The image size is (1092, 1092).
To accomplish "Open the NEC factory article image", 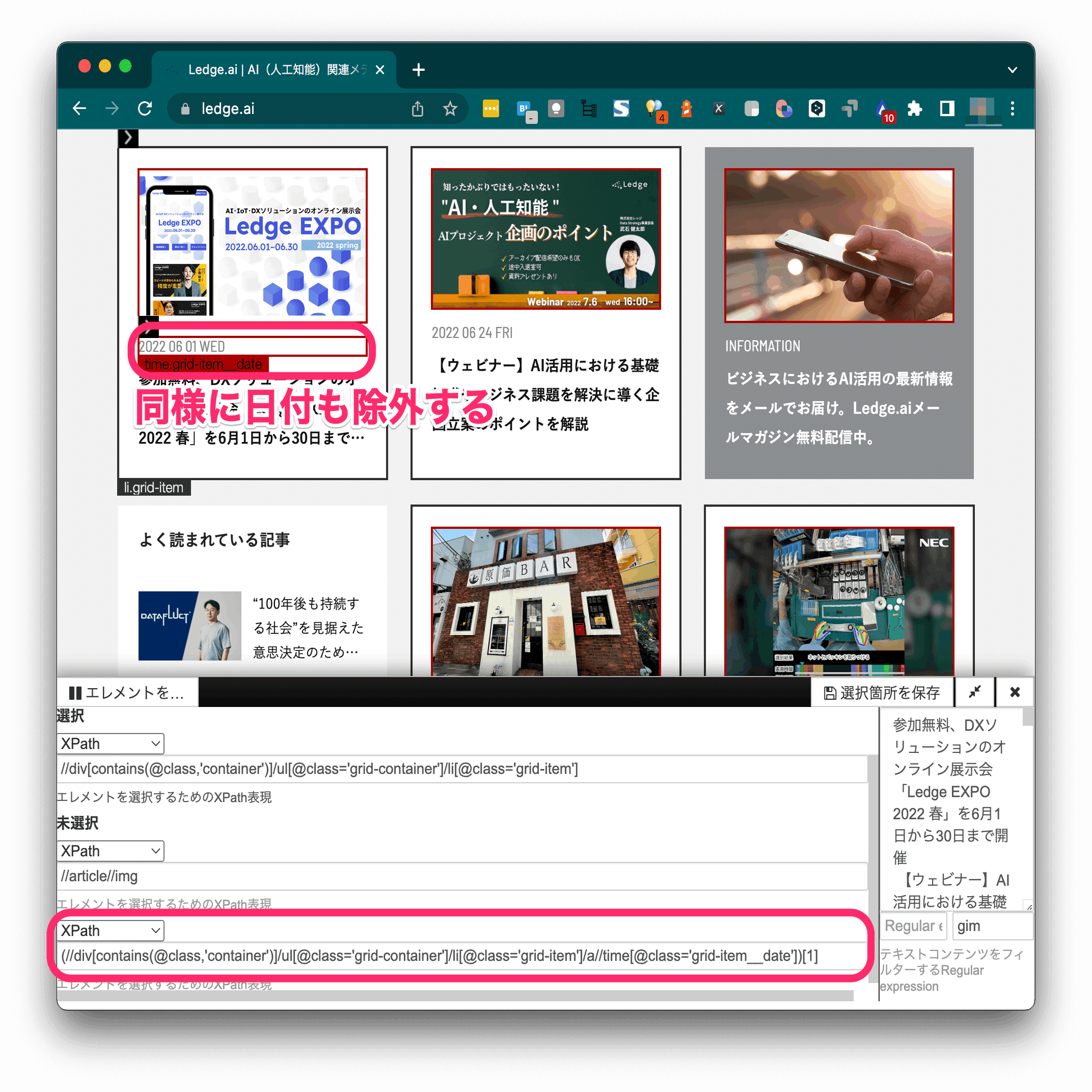I will pyautogui.click(x=839, y=601).
